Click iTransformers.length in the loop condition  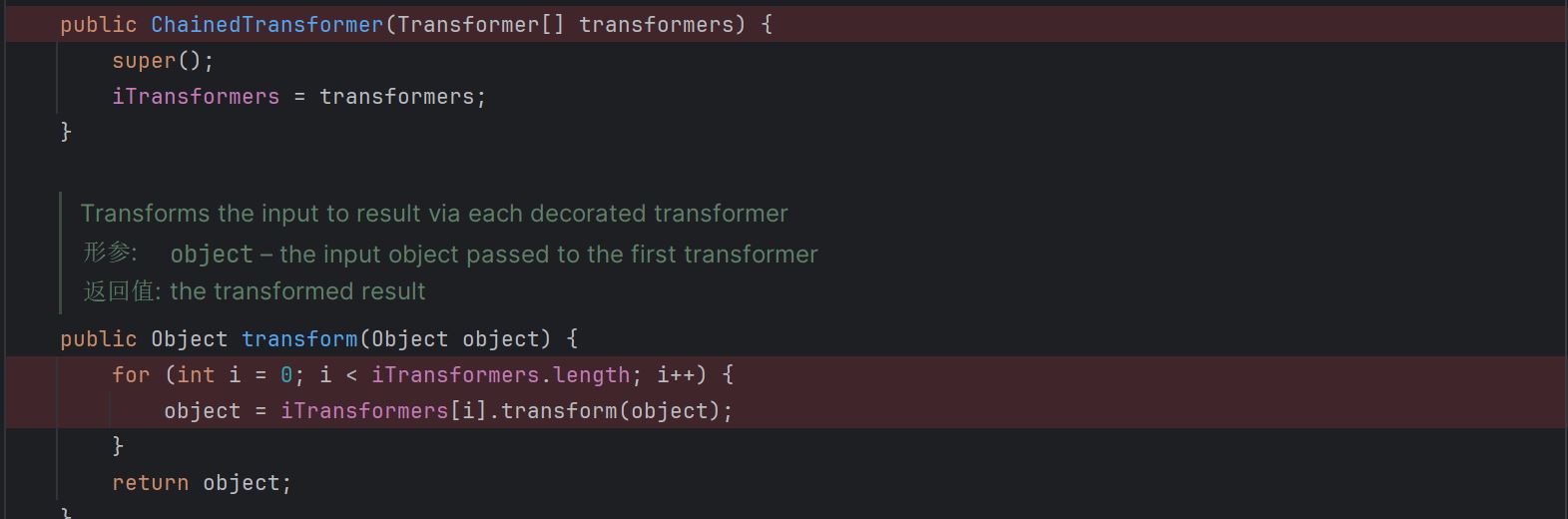click(x=501, y=374)
